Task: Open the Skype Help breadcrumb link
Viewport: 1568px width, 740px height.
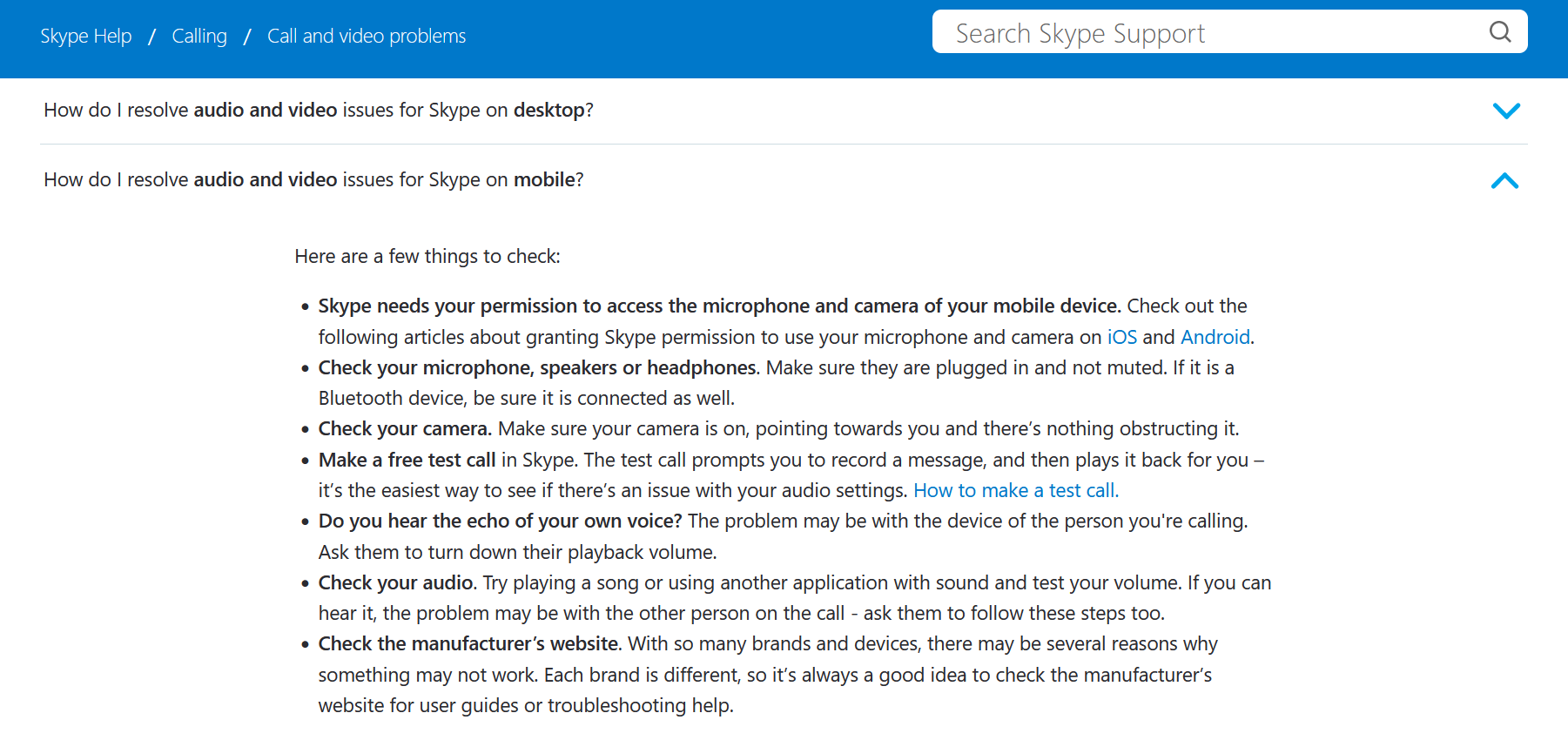Action: point(86,36)
